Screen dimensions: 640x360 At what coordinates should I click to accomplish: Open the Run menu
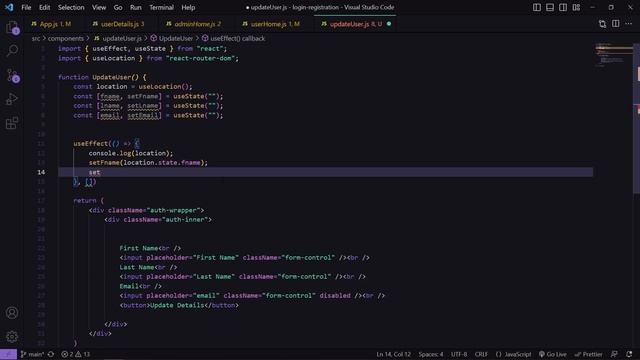pyautogui.click(x=136, y=7)
